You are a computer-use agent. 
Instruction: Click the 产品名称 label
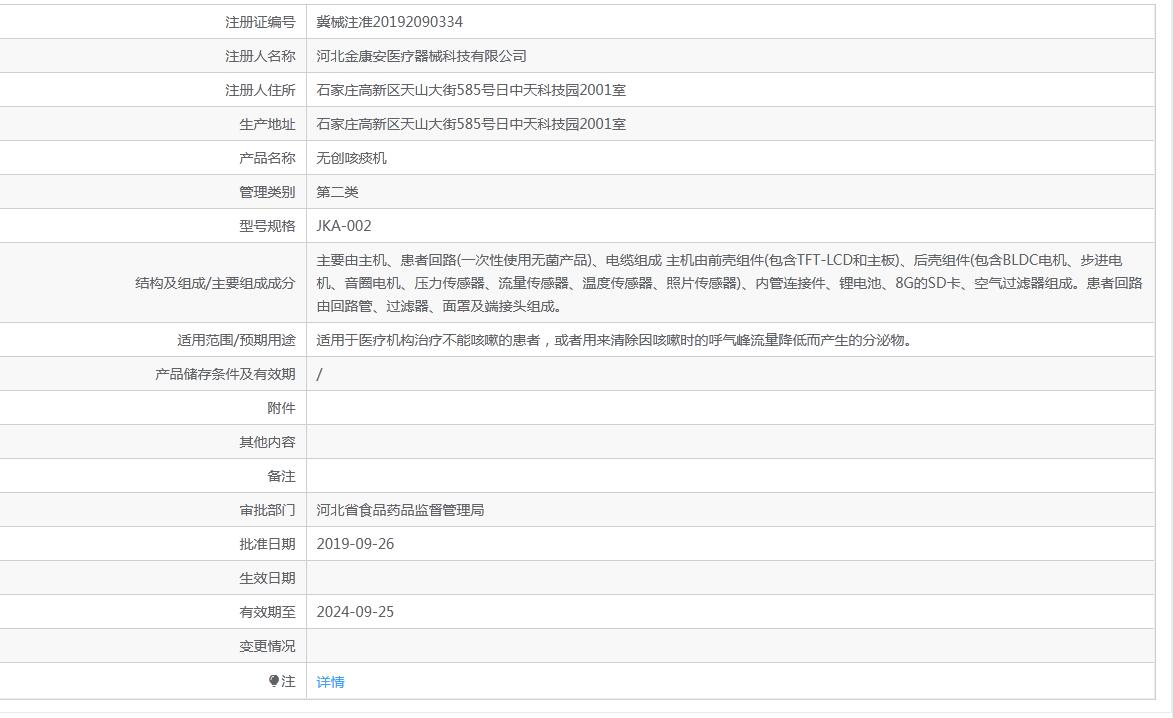click(267, 158)
